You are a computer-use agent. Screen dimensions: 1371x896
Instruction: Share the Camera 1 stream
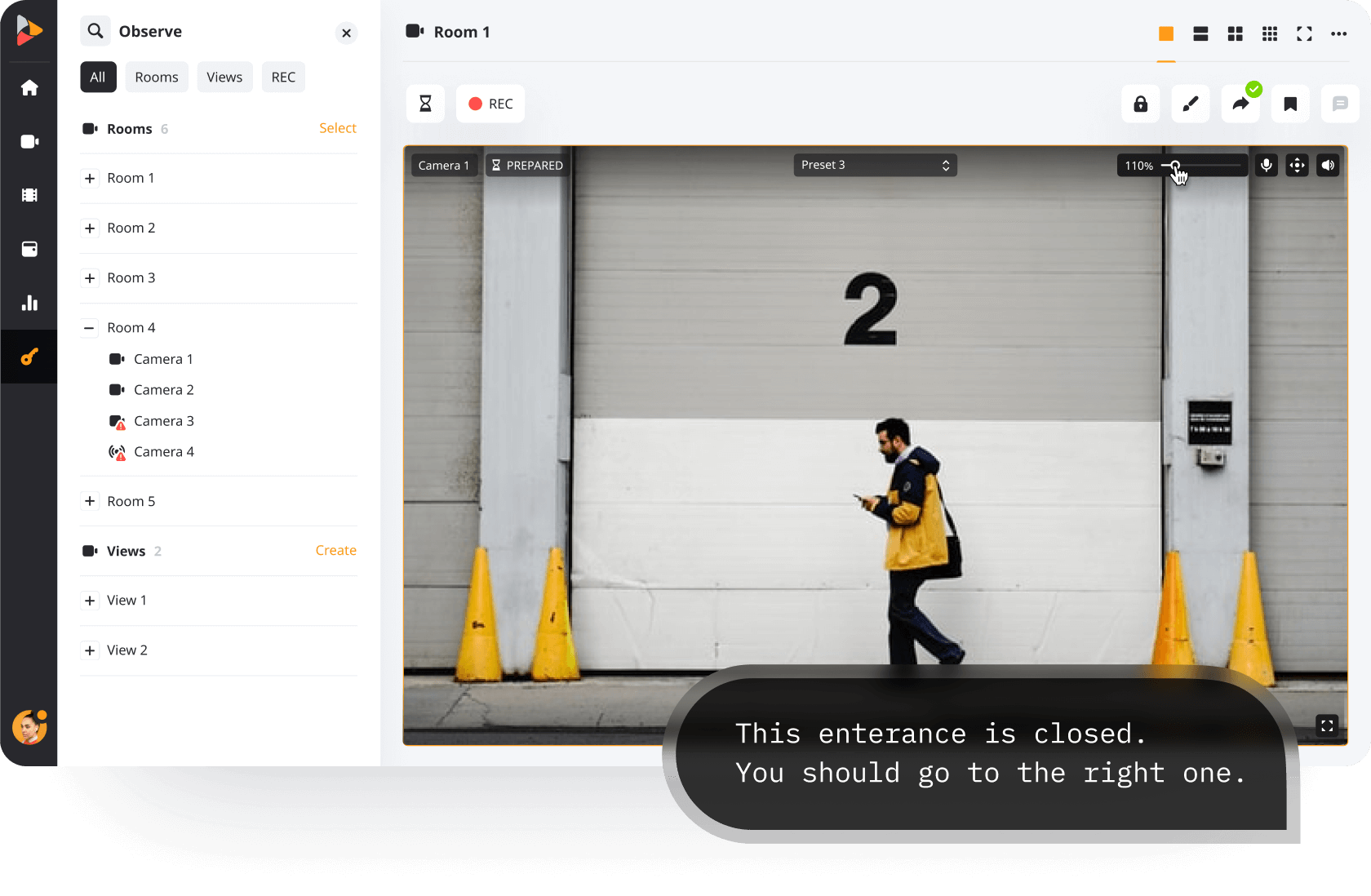coord(1240,104)
